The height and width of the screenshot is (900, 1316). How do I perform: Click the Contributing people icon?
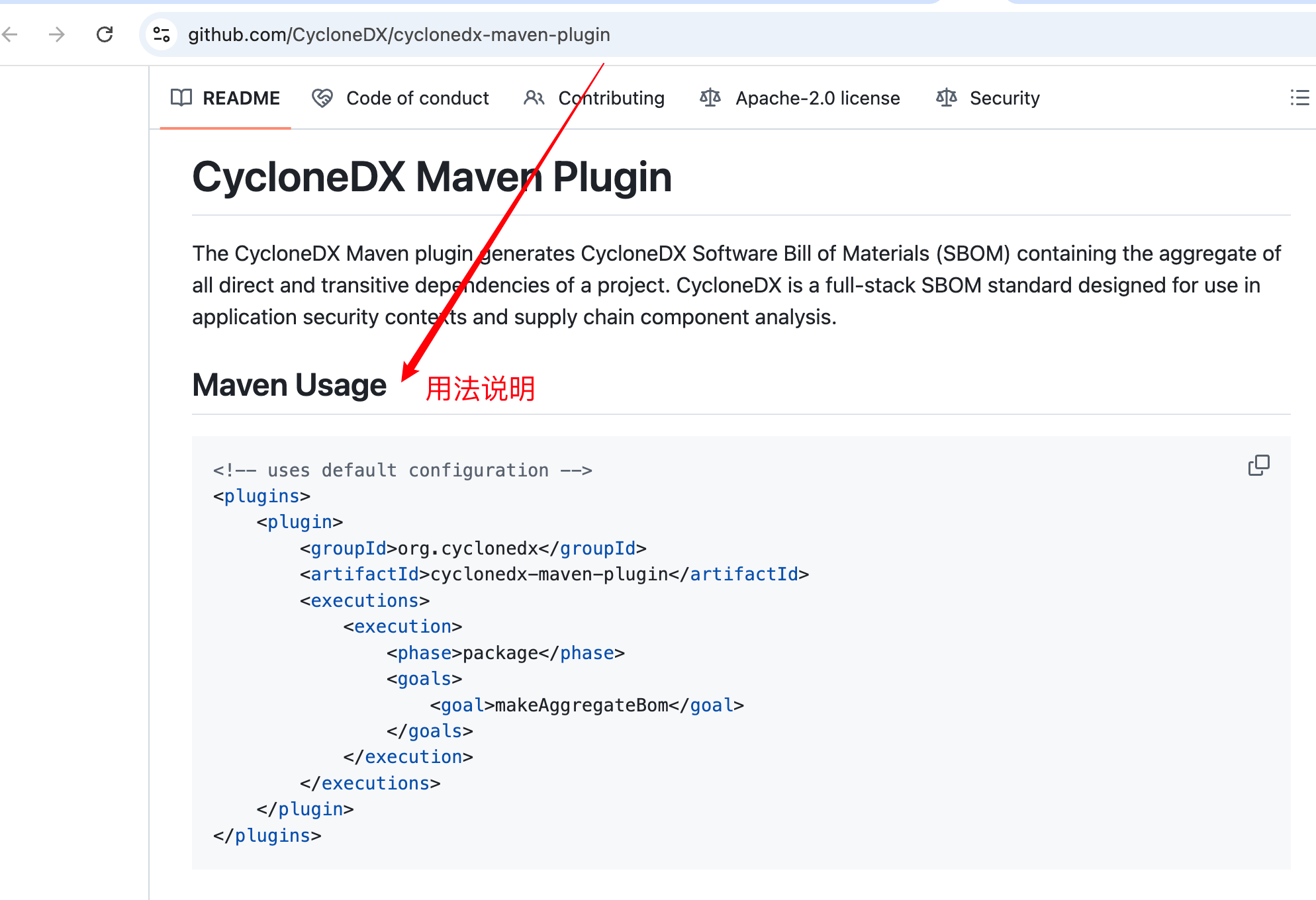tap(534, 98)
